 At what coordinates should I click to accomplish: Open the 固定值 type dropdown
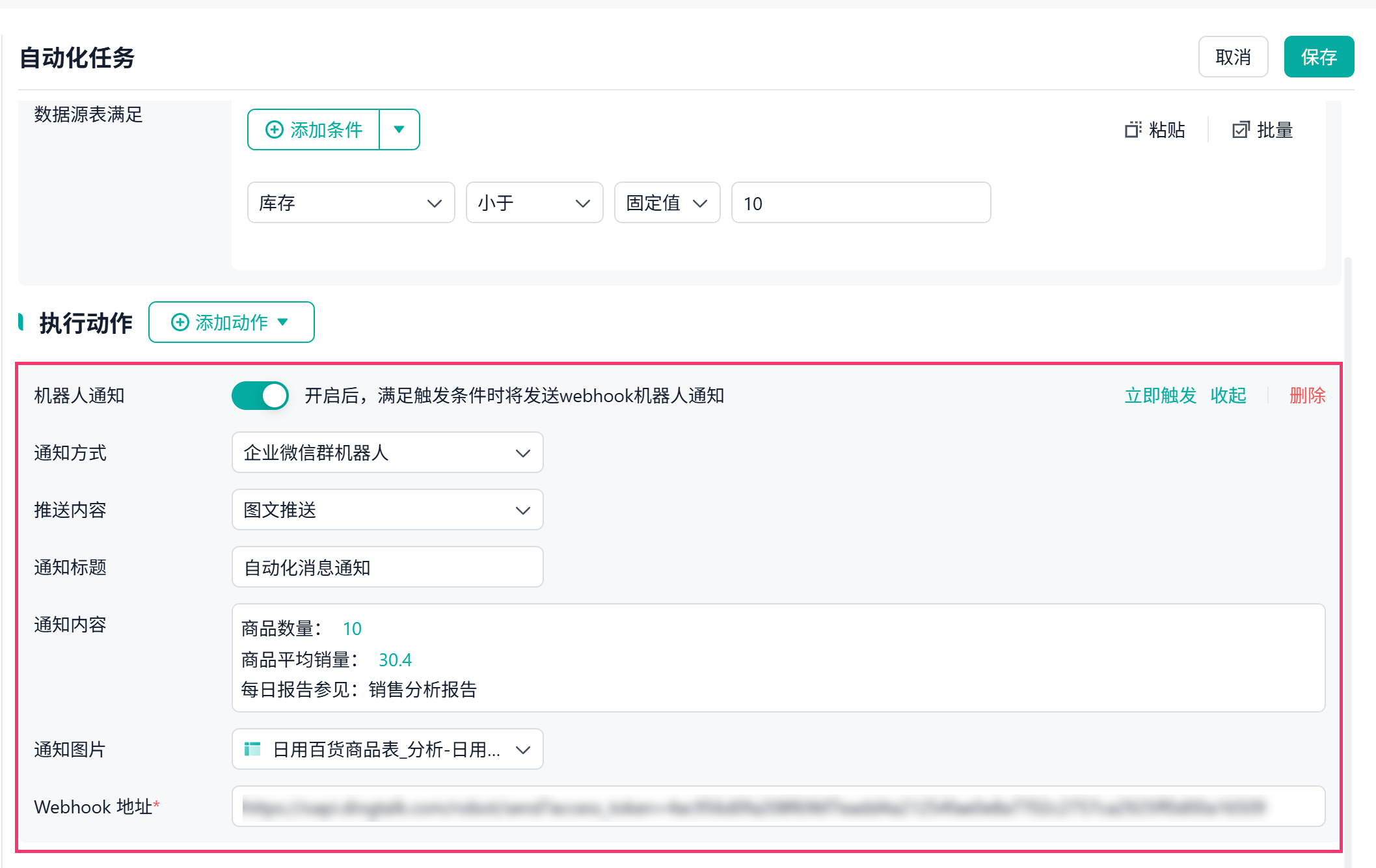pos(667,203)
